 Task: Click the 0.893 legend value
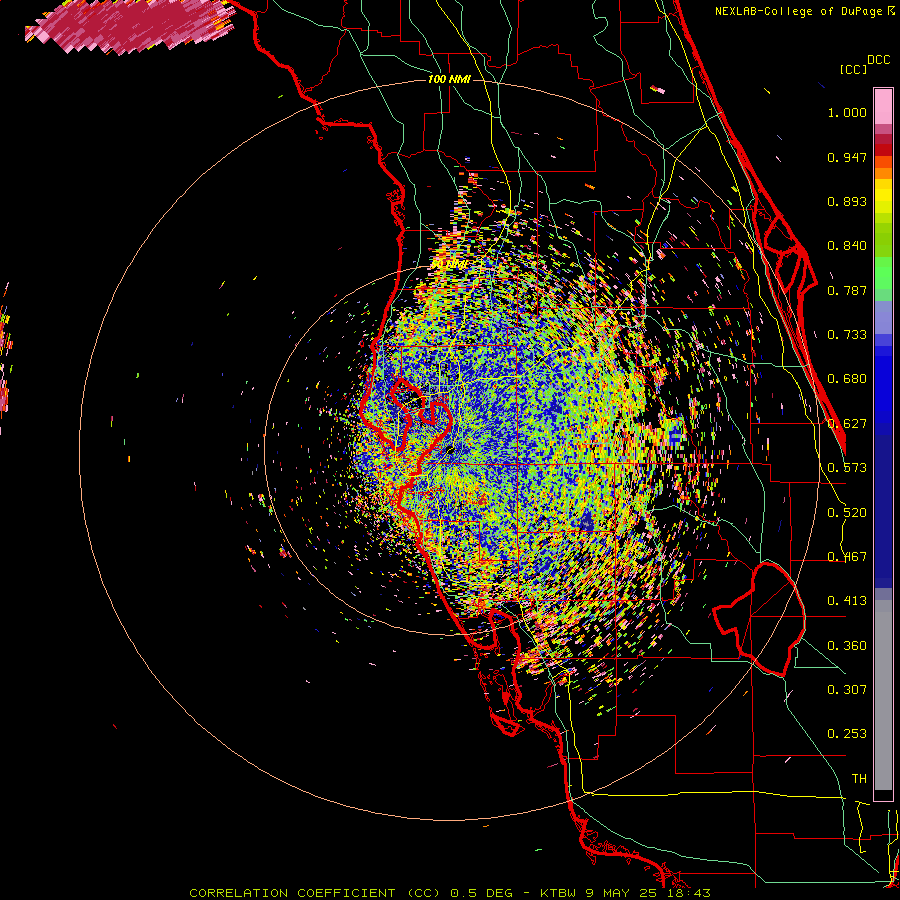847,201
